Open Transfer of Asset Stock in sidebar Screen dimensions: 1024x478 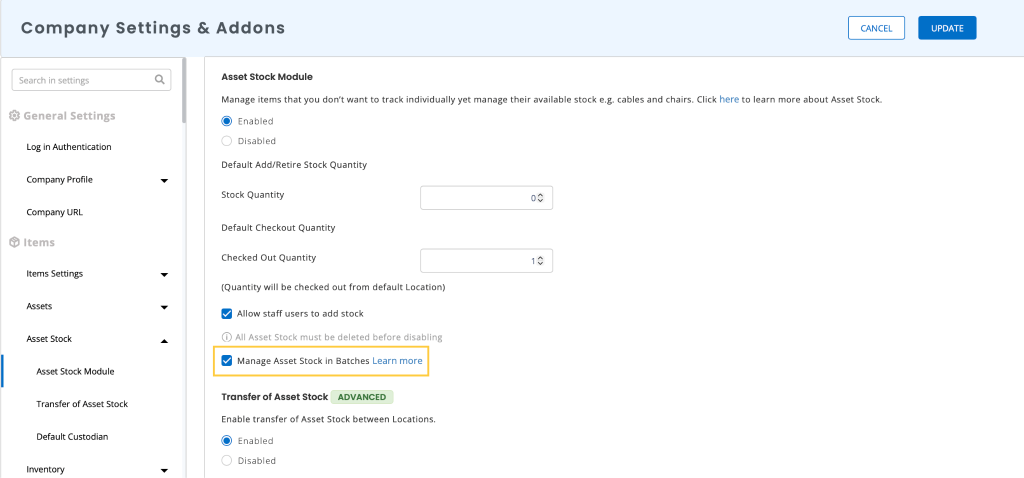coord(82,404)
